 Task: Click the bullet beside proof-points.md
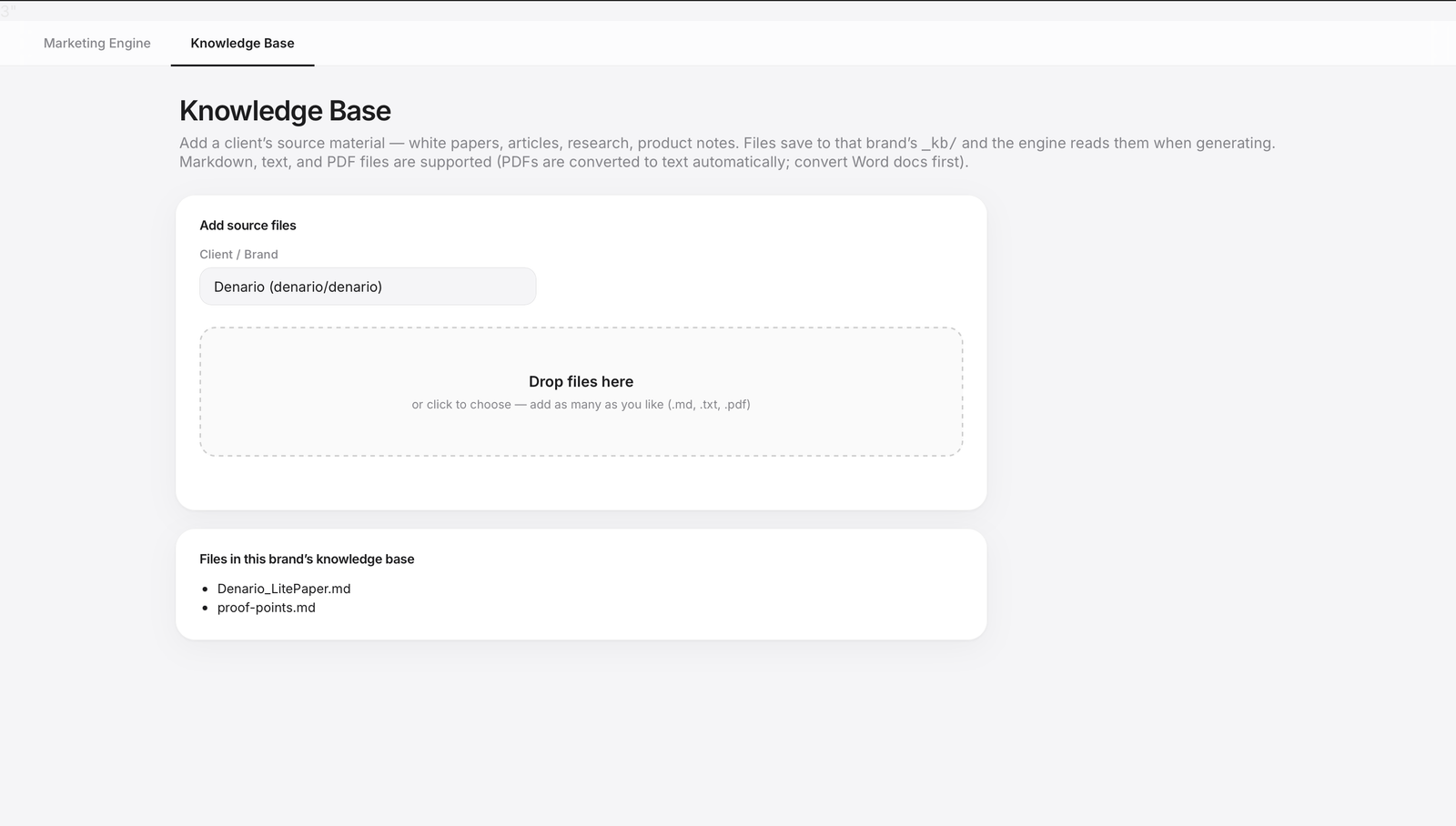coord(205,609)
